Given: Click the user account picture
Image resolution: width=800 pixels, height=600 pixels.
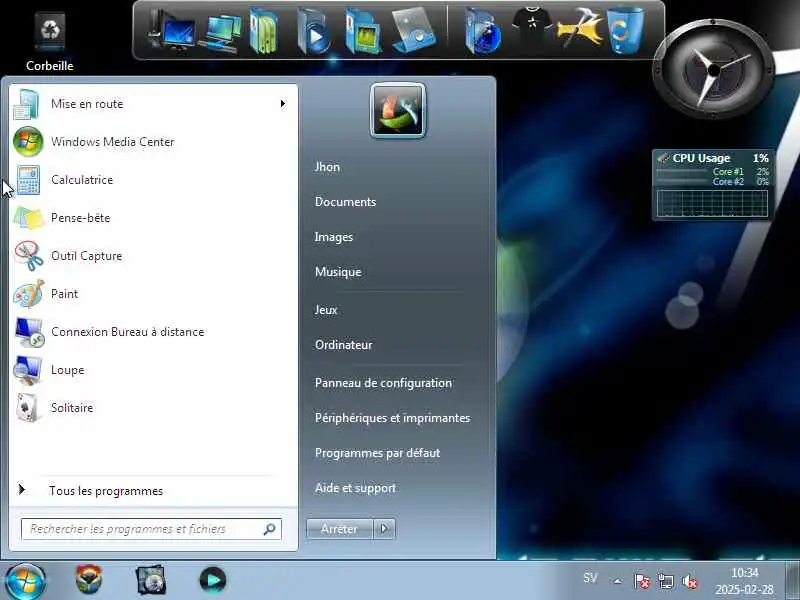Looking at the screenshot, I should [398, 111].
